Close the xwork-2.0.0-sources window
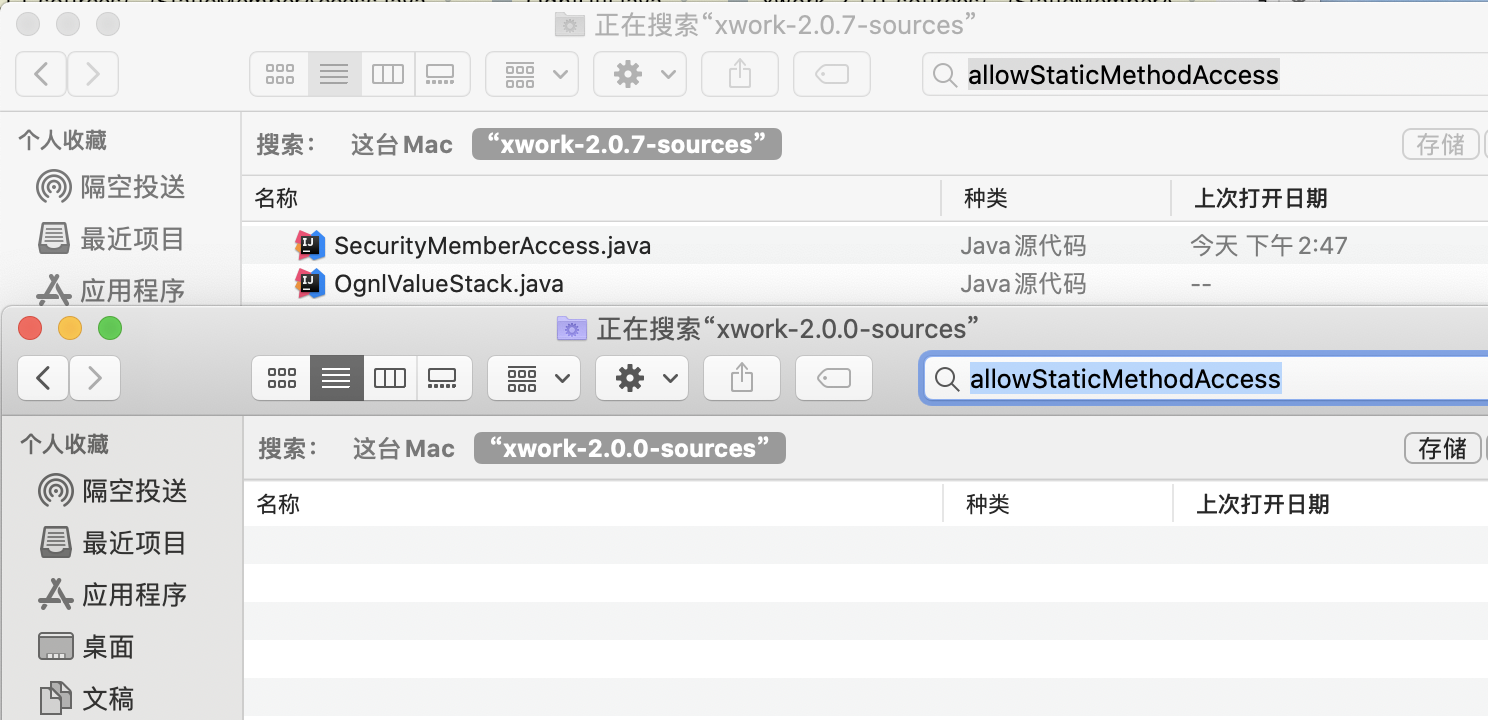The height and width of the screenshot is (720, 1488). click(30, 328)
